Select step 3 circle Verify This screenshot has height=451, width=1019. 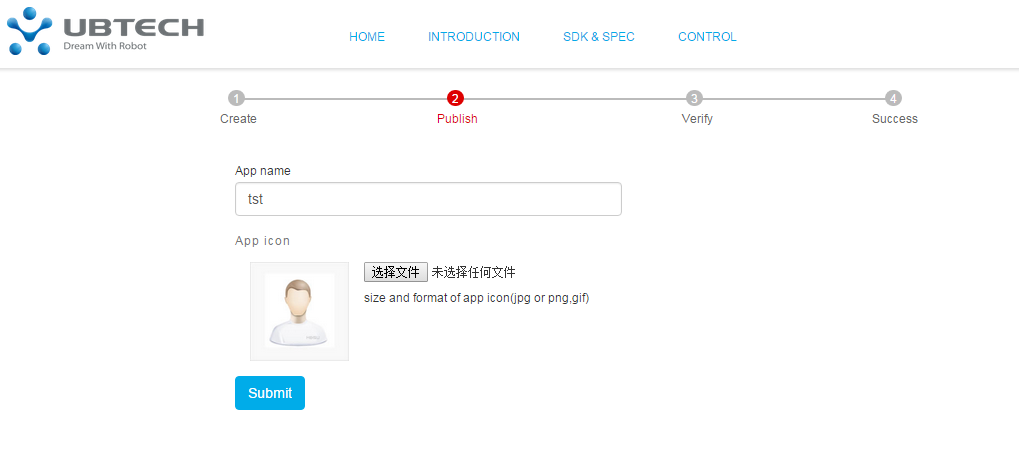(x=695, y=99)
